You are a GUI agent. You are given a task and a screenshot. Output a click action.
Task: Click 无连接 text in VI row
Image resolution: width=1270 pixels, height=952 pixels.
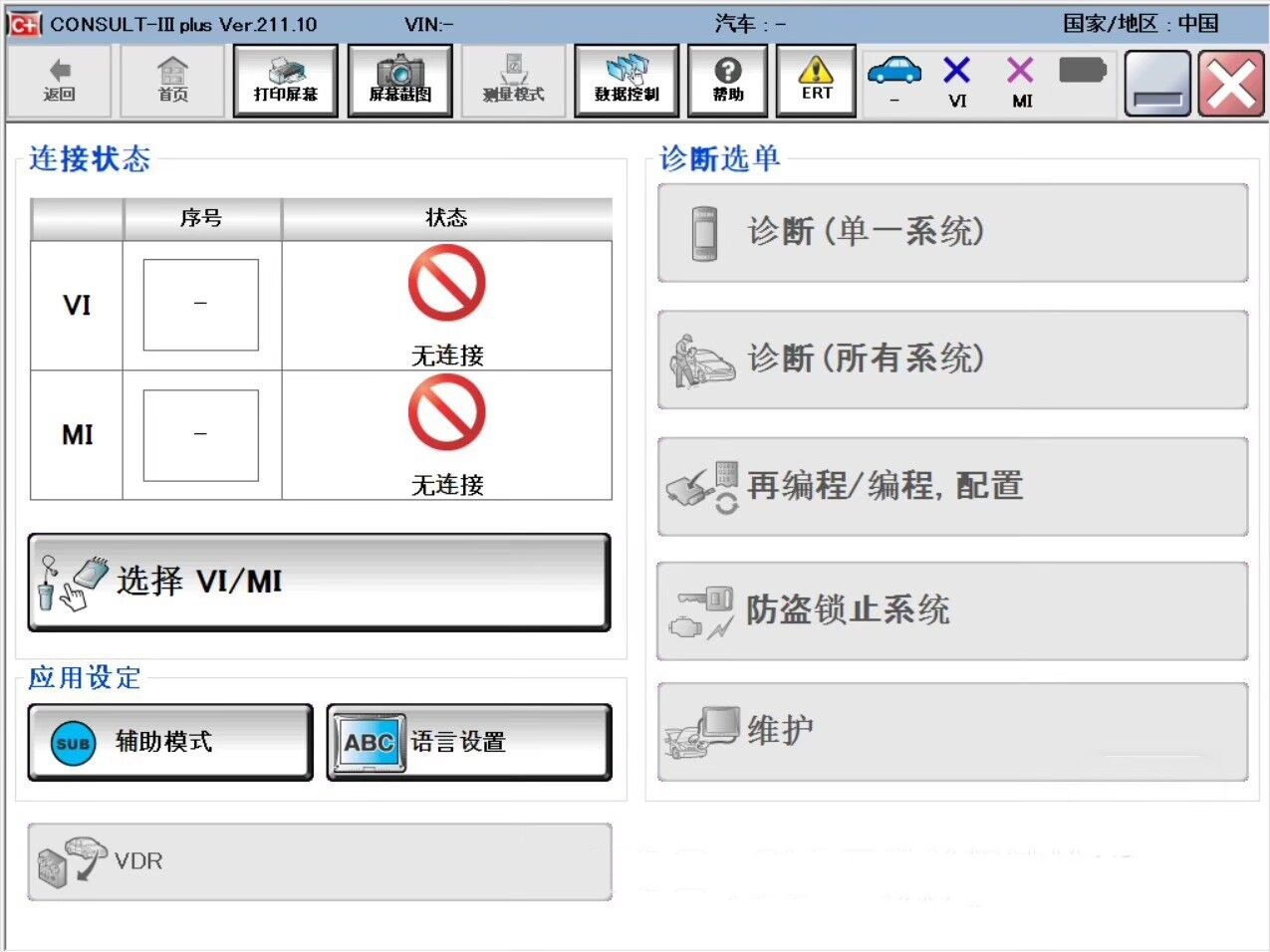pyautogui.click(x=447, y=356)
